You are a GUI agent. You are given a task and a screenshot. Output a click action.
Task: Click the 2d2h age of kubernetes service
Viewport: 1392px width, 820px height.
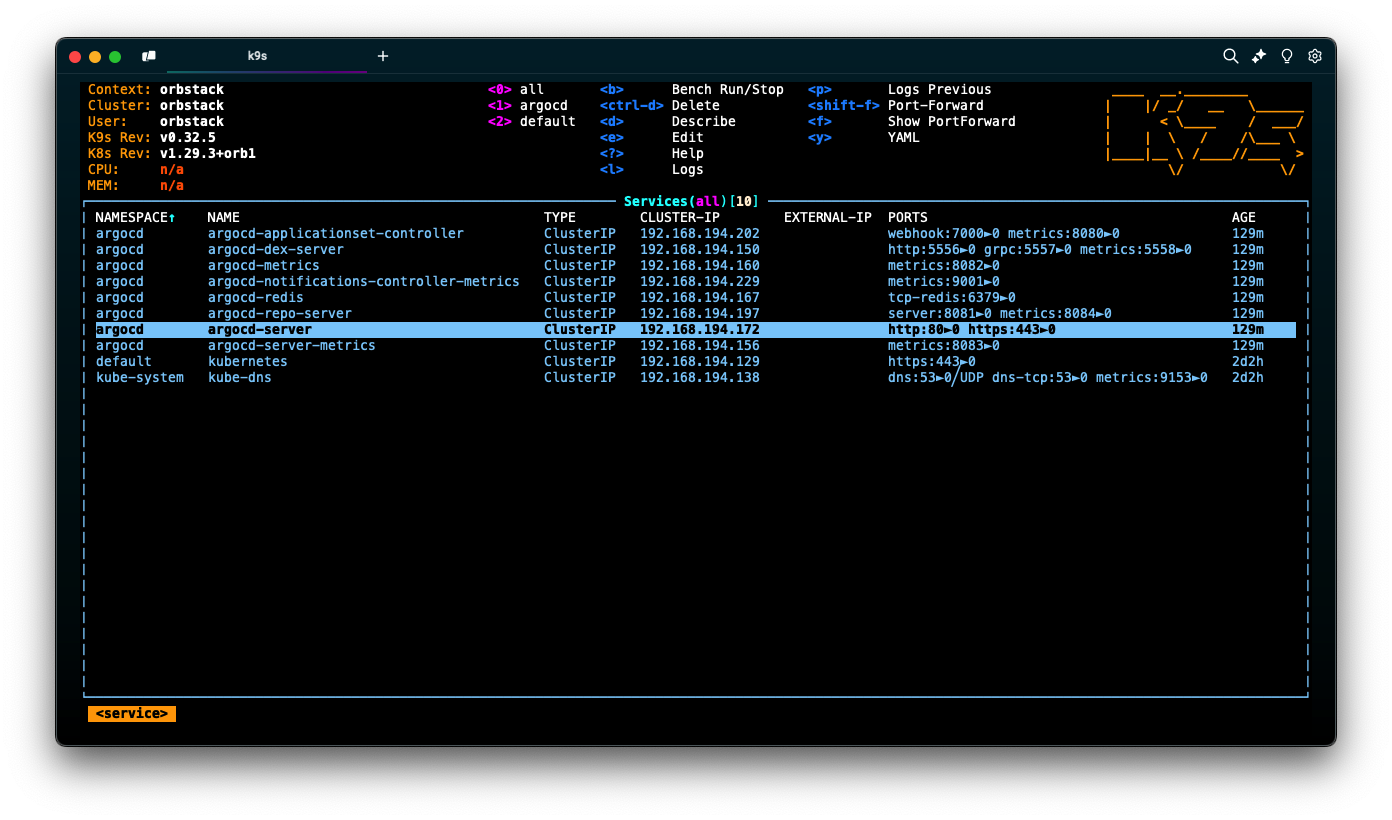point(1248,361)
